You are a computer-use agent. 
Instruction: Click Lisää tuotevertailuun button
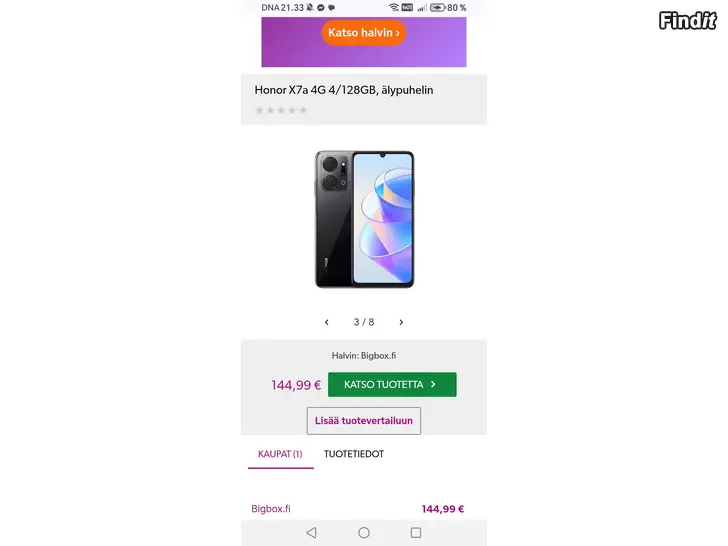point(364,421)
